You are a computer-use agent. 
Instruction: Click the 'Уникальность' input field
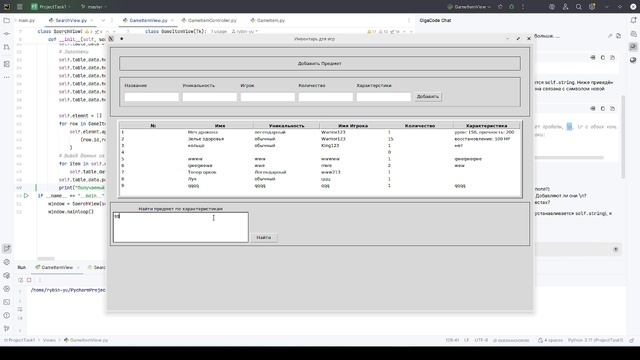coord(209,97)
